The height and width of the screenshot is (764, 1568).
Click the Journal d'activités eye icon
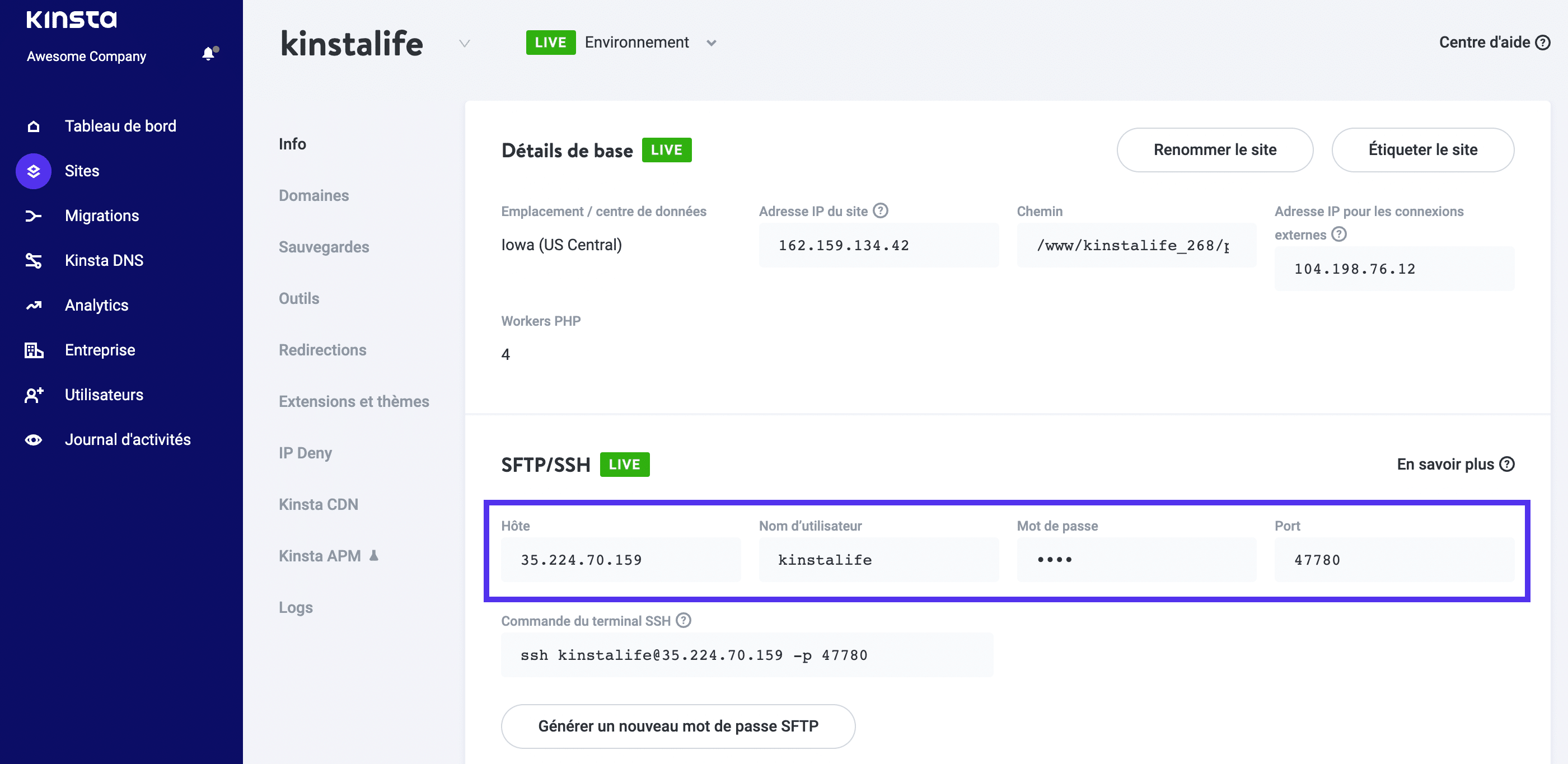click(x=34, y=439)
